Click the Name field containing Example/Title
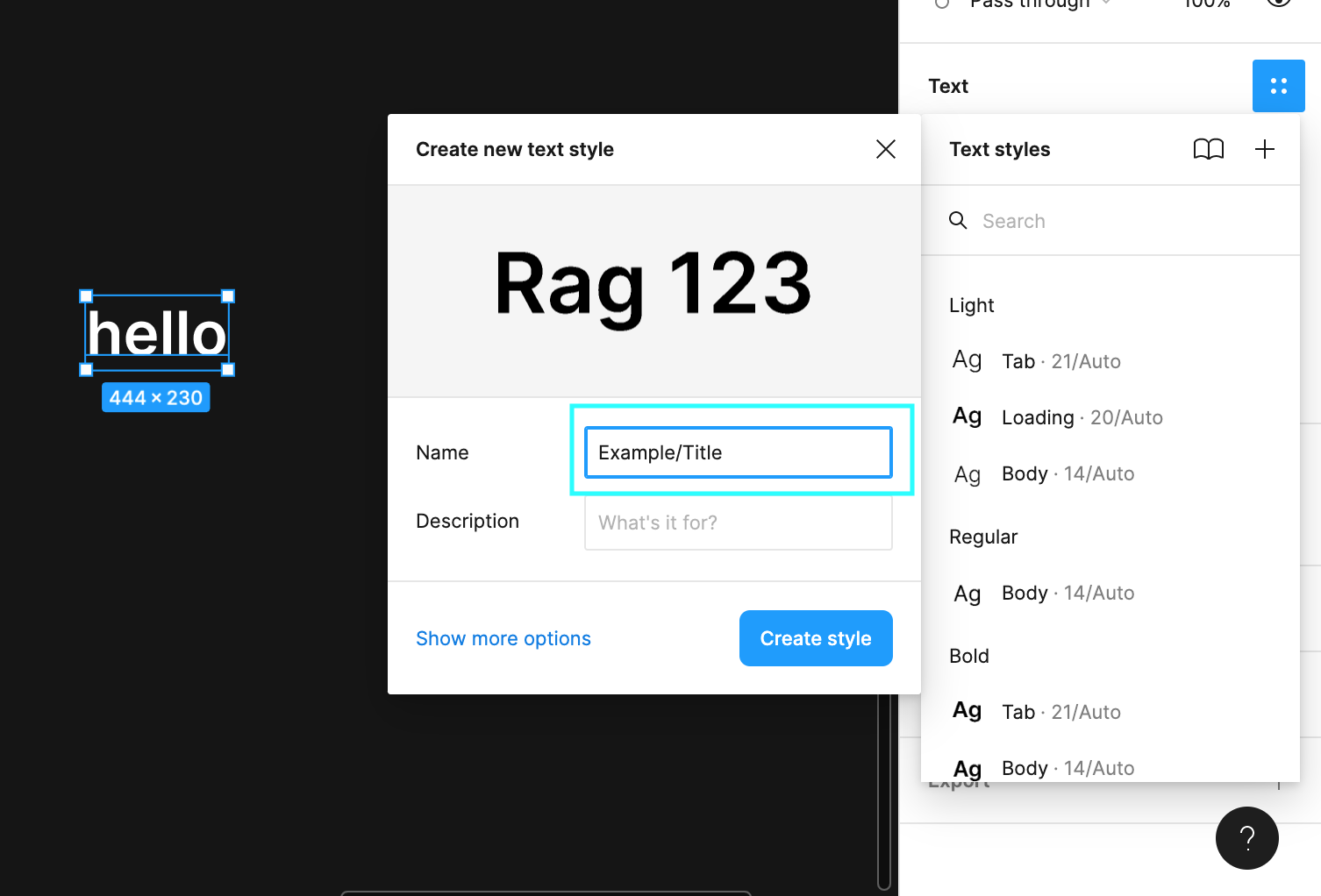Image resolution: width=1321 pixels, height=896 pixels. point(739,452)
